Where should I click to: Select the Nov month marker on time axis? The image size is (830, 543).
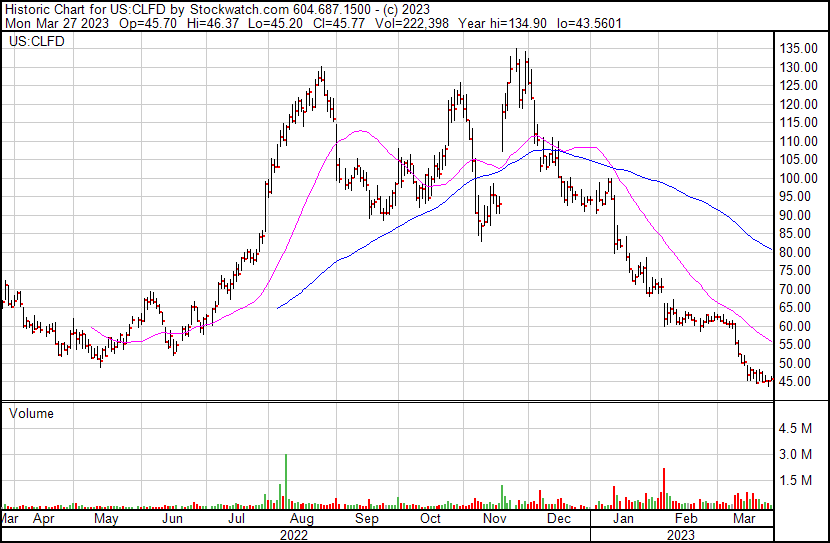coord(494,520)
